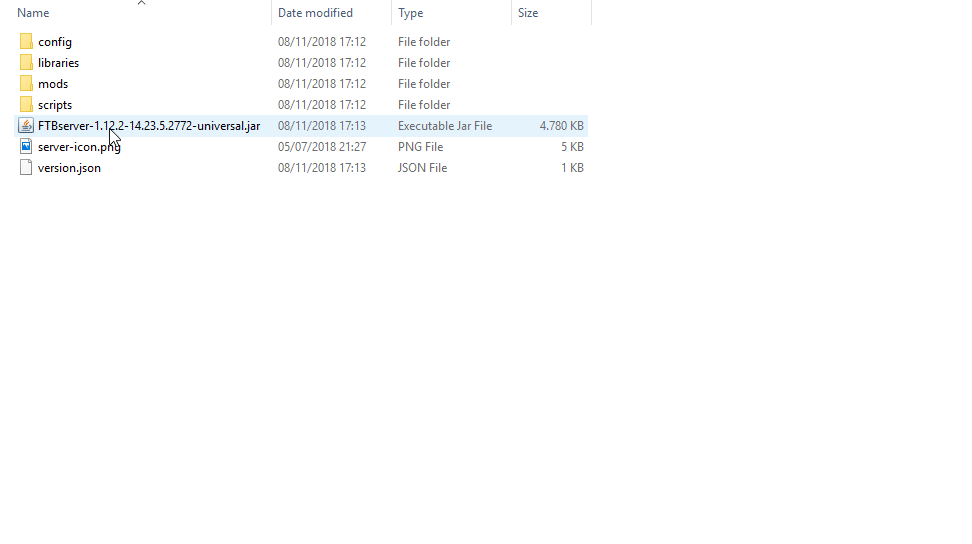Select the scripts folder icon
972x544 pixels.
coord(26,105)
